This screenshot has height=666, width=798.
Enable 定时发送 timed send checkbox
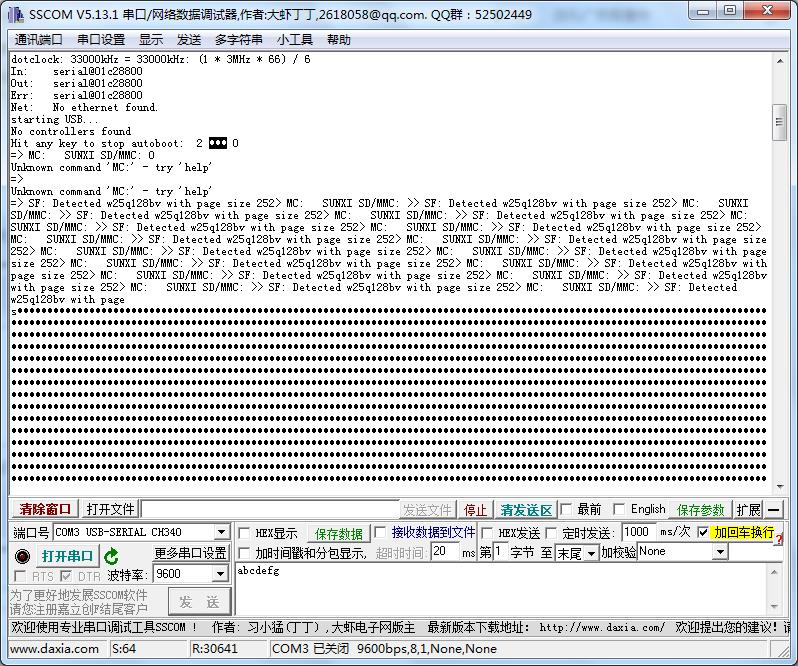(551, 533)
